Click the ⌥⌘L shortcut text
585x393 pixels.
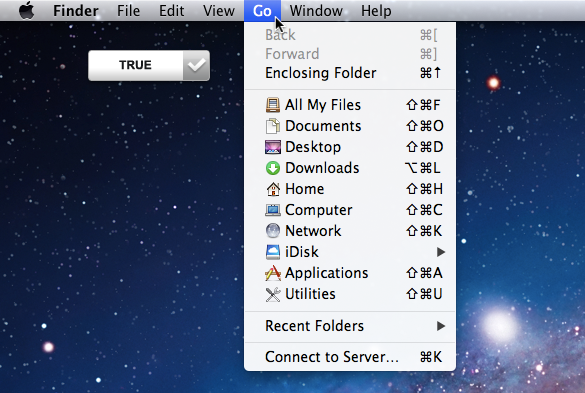point(423,168)
